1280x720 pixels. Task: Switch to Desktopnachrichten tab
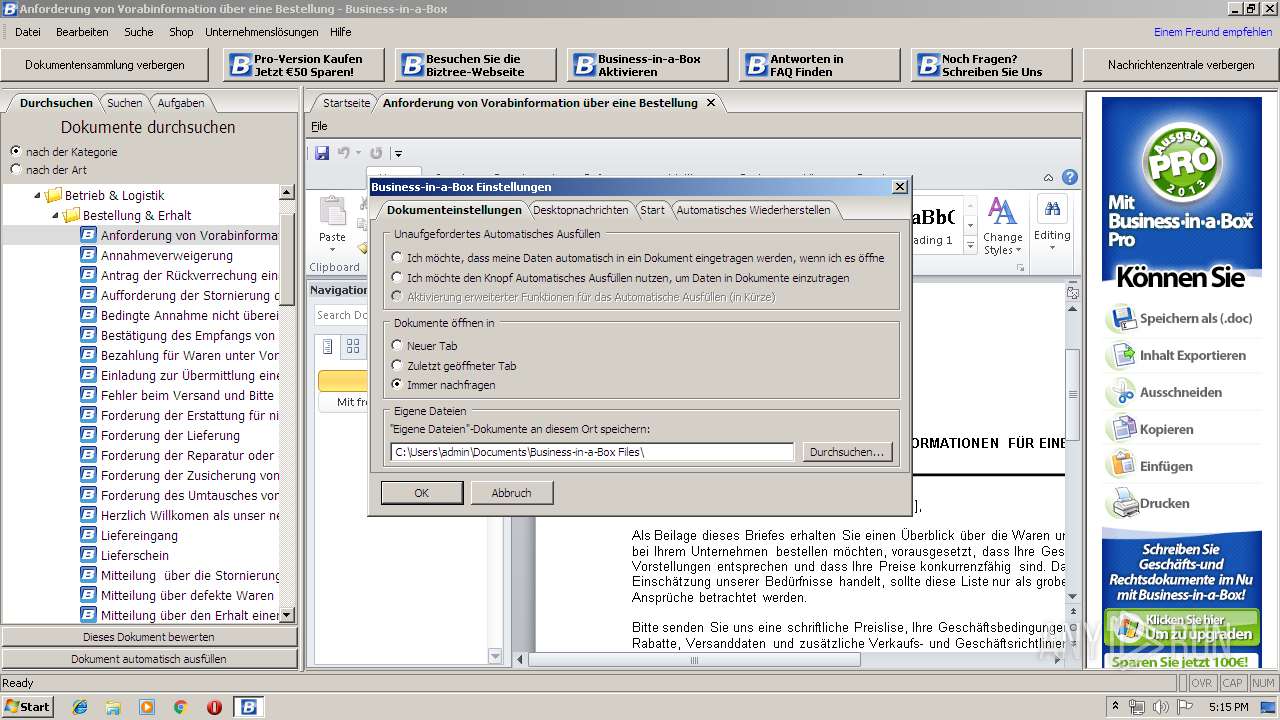click(581, 210)
